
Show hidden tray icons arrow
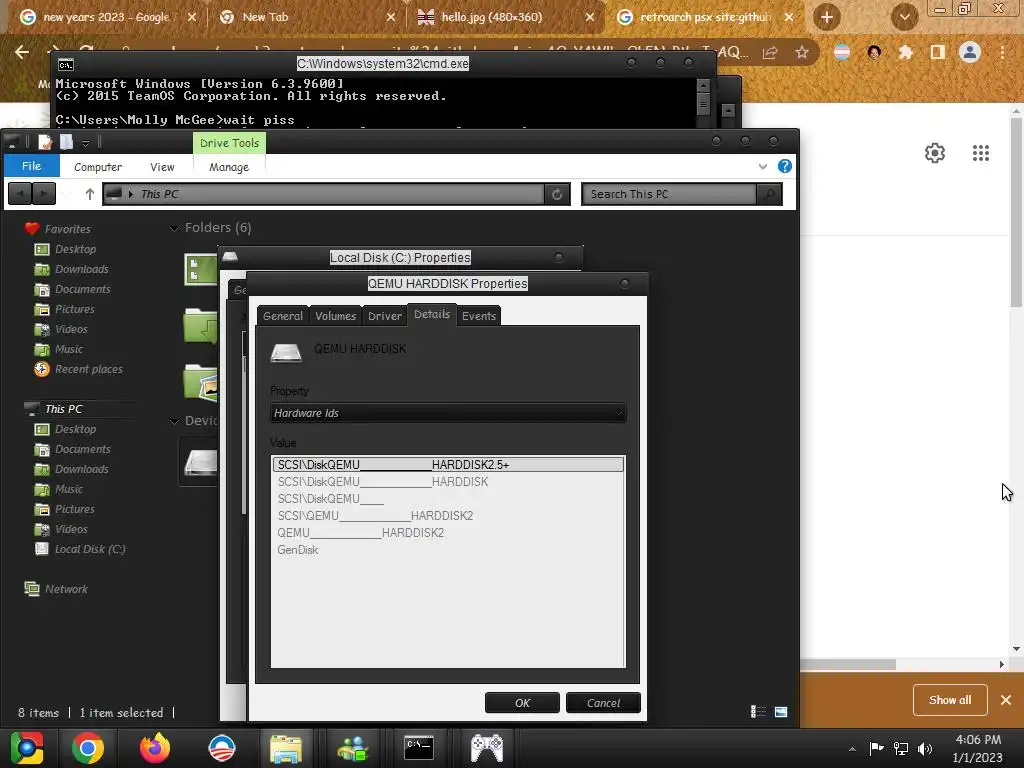852,749
